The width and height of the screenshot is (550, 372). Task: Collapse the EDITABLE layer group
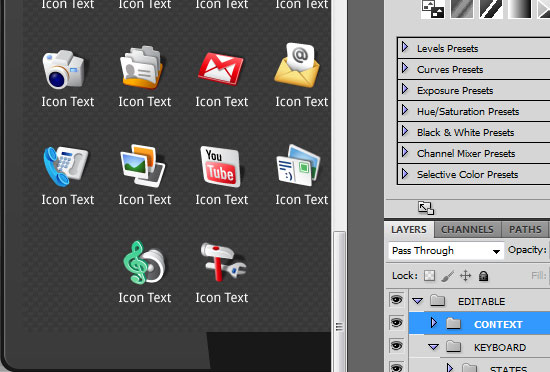[x=417, y=301]
